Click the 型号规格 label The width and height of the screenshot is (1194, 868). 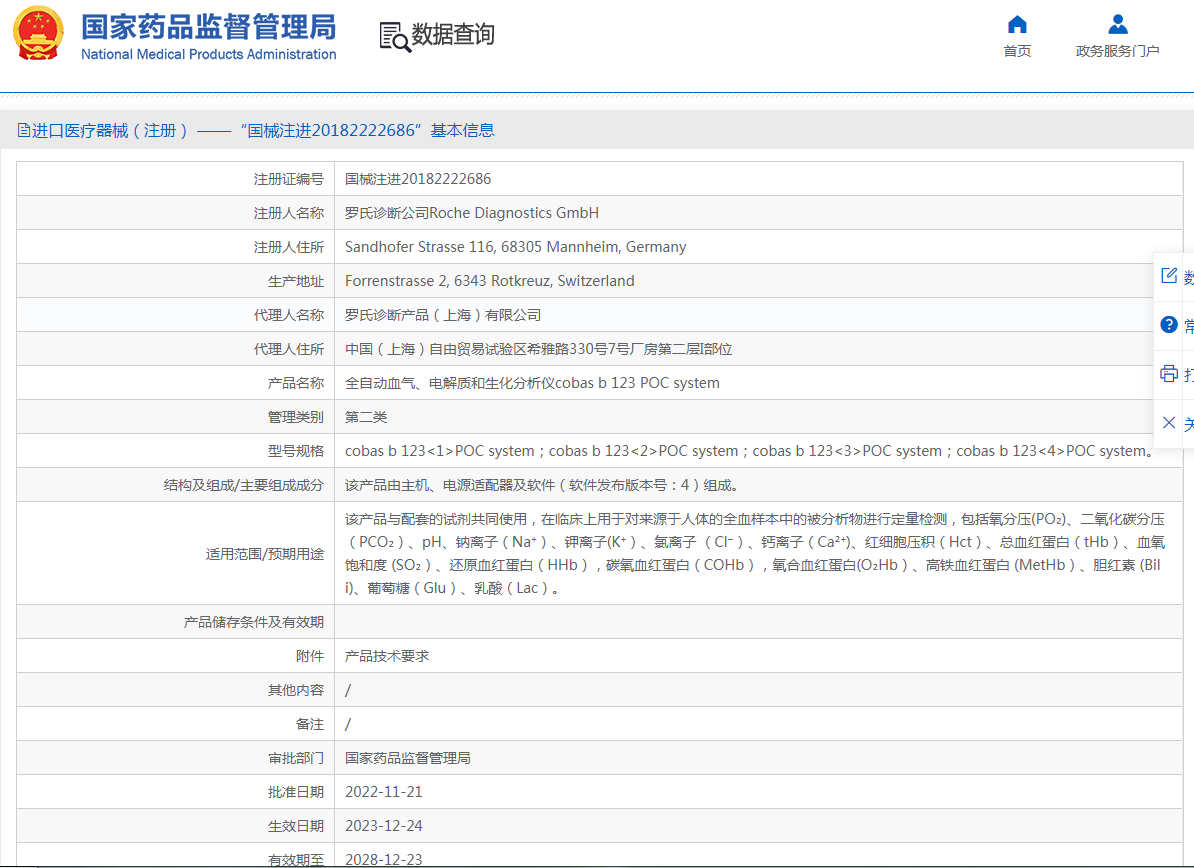[x=295, y=451]
